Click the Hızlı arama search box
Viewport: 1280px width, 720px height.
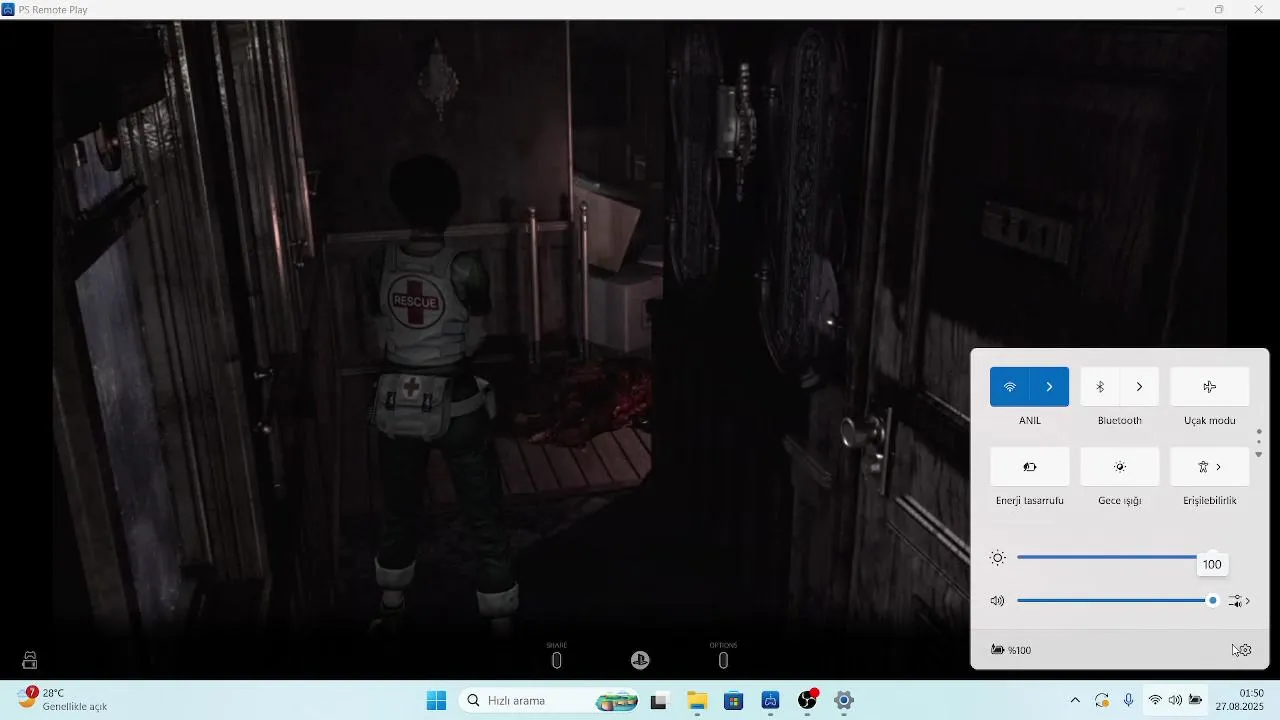click(549, 701)
